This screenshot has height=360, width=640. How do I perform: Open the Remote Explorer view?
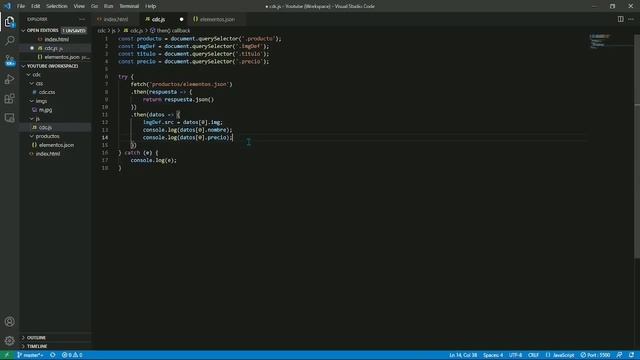9,118
